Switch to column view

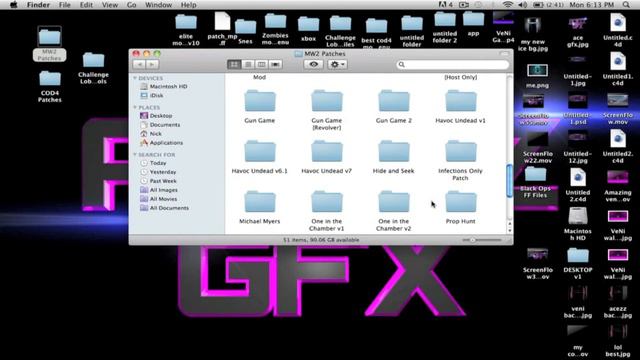coord(262,64)
